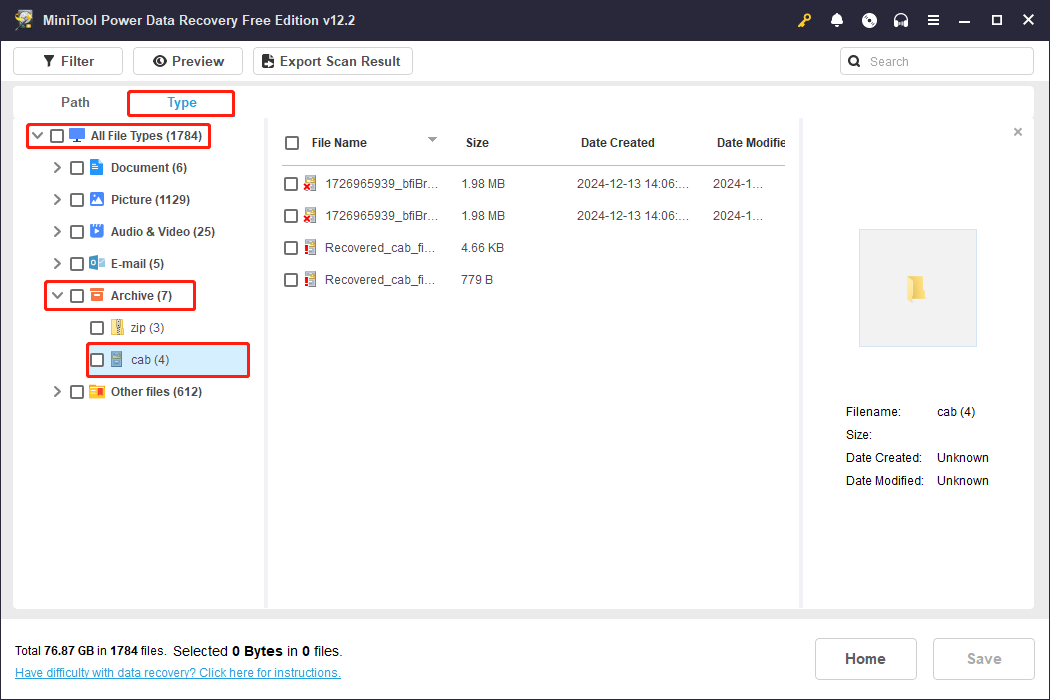
Task: Click the Document category icon
Action: tap(96, 167)
